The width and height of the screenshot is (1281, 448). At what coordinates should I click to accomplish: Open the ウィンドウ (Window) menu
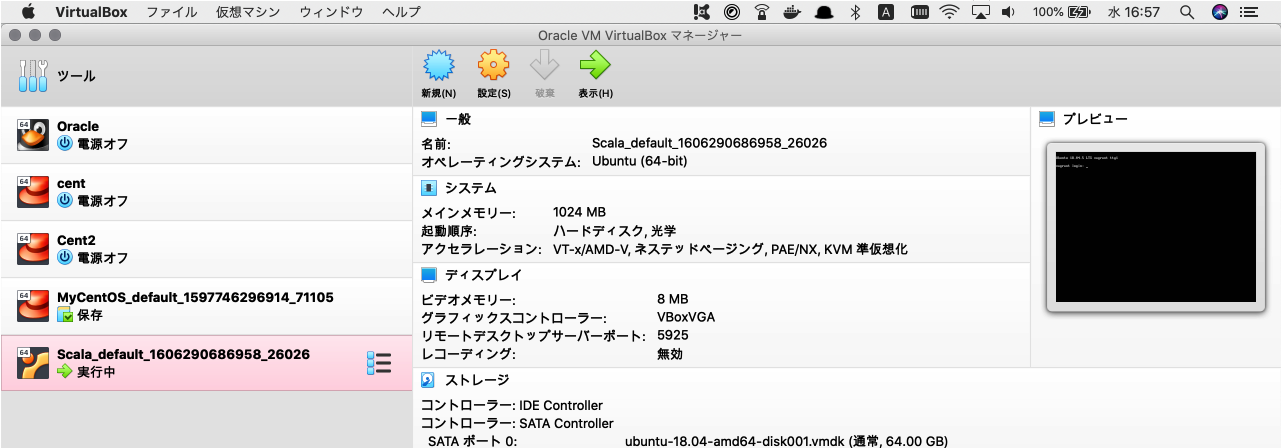(331, 12)
